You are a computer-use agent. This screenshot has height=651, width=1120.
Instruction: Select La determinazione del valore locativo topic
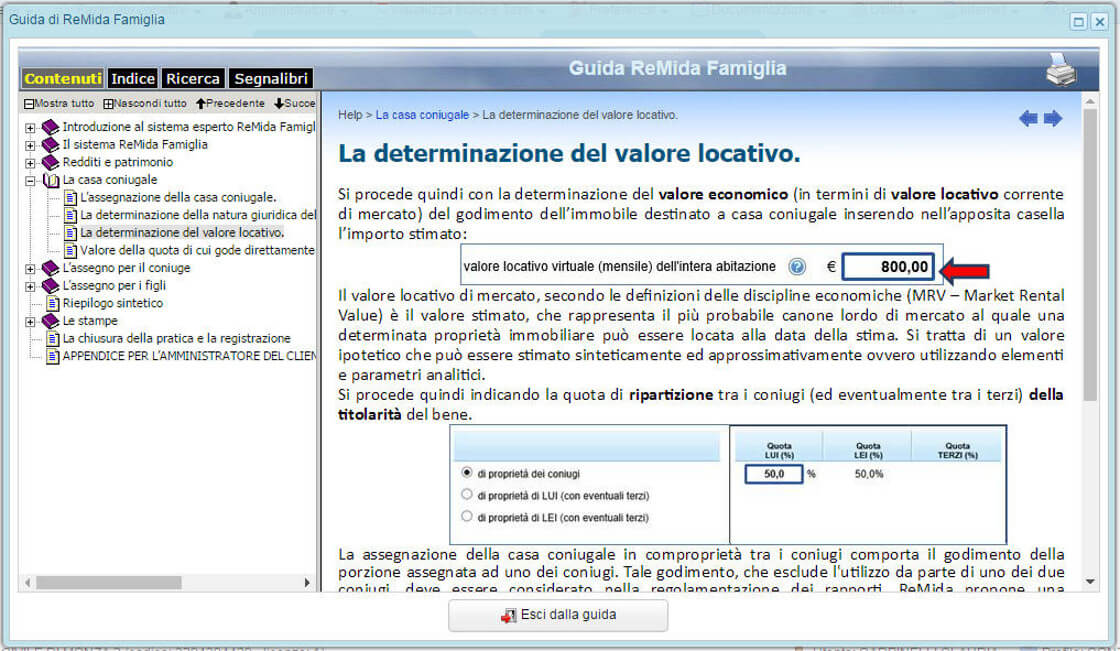pos(182,232)
